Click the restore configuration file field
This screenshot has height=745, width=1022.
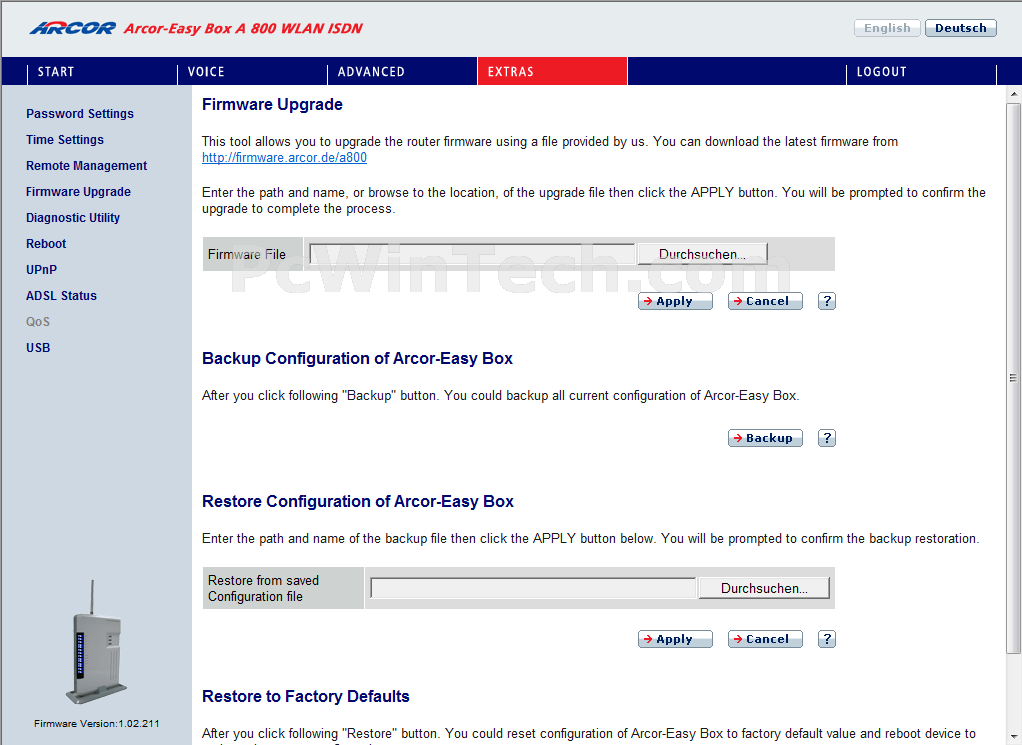click(x=533, y=588)
